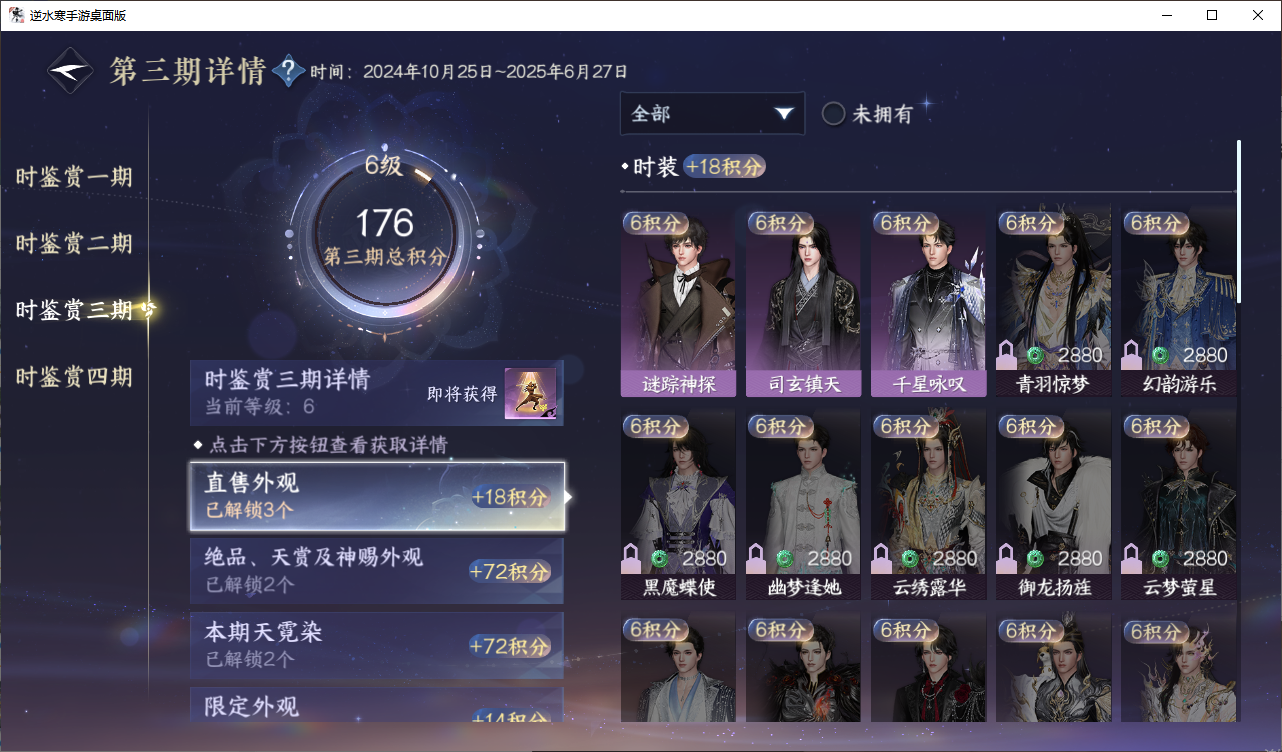Screen dimensions: 1282x752
Task: Select the 谜踪神探 outfit thumbnail
Action: [x=678, y=302]
